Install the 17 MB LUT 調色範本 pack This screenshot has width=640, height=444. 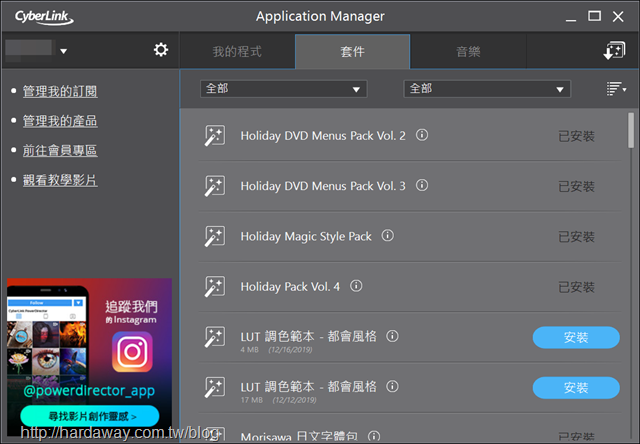point(576,388)
